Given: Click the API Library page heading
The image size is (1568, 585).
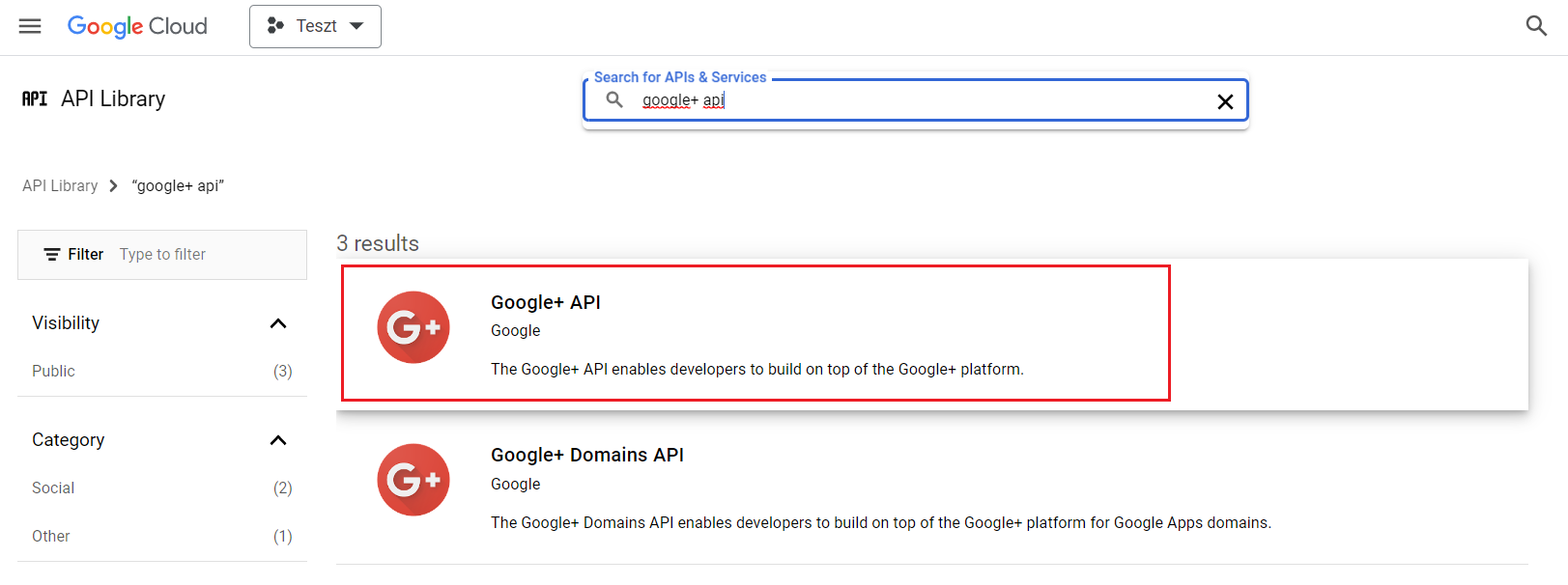Looking at the screenshot, I should 113,98.
